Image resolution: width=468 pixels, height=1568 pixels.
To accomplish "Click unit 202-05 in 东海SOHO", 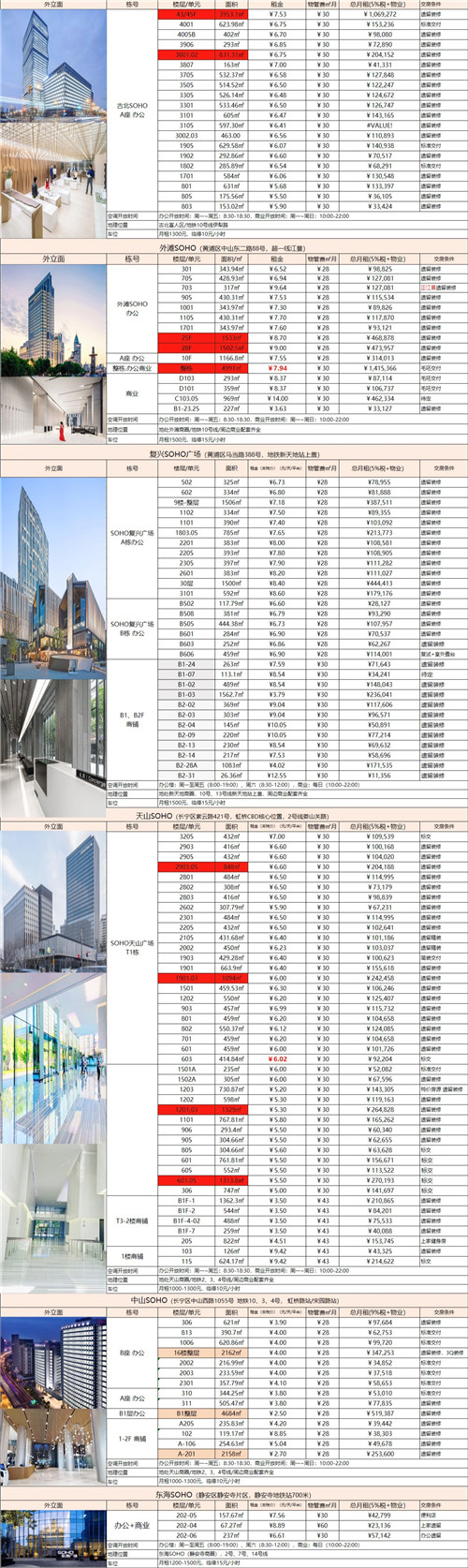I will (x=186, y=1515).
